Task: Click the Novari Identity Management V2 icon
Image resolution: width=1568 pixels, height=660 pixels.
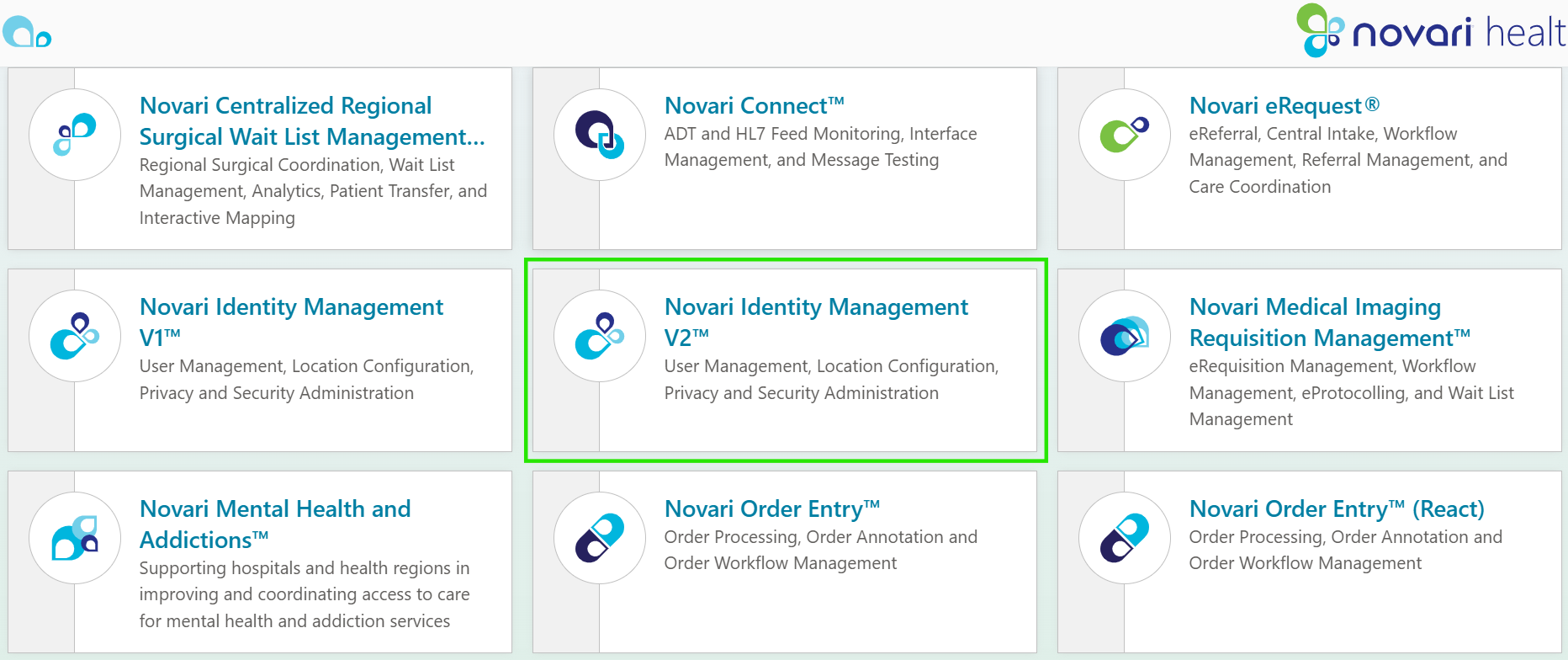Action: pyautogui.click(x=600, y=336)
